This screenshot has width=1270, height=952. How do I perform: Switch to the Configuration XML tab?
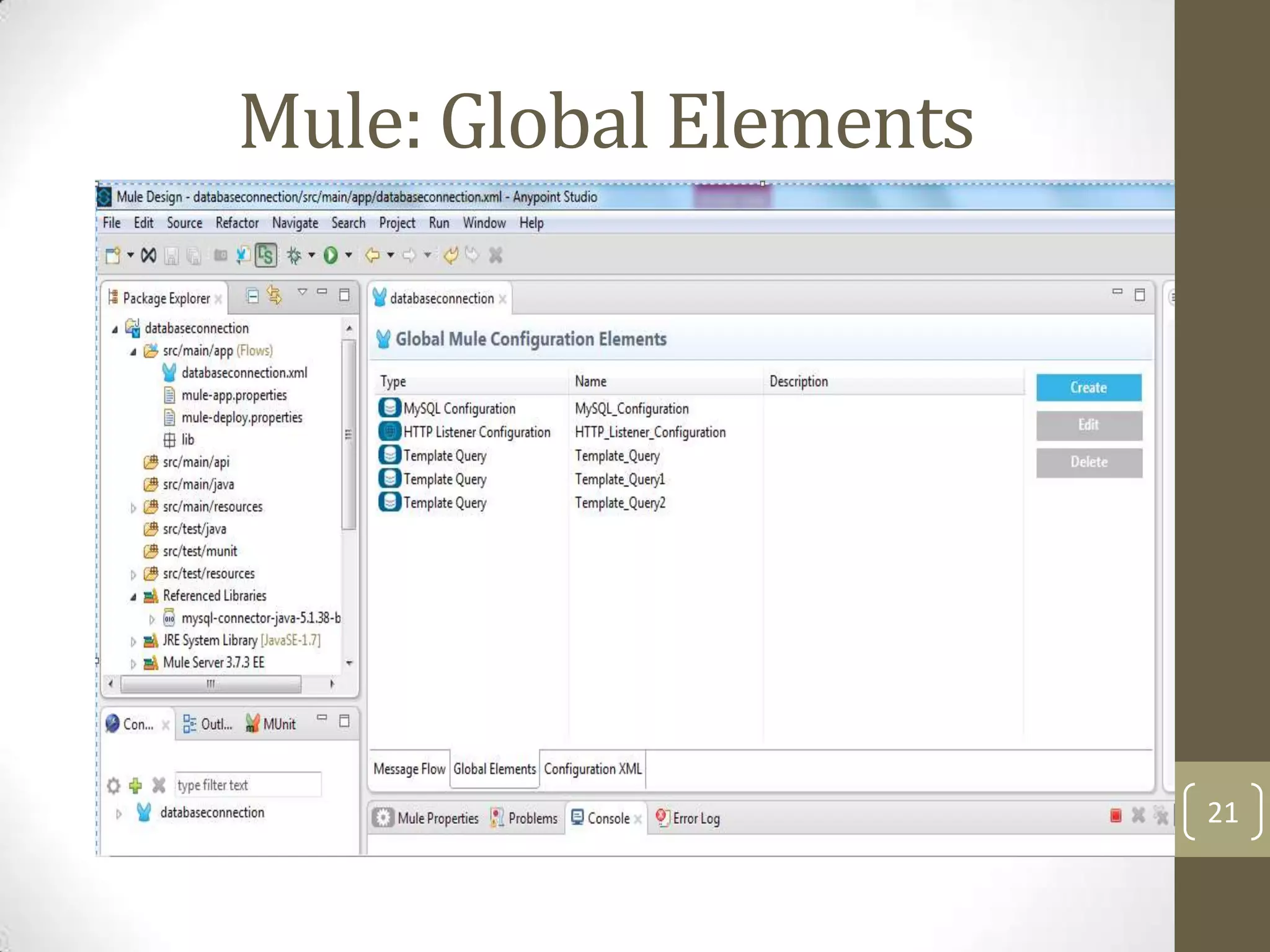click(x=593, y=769)
